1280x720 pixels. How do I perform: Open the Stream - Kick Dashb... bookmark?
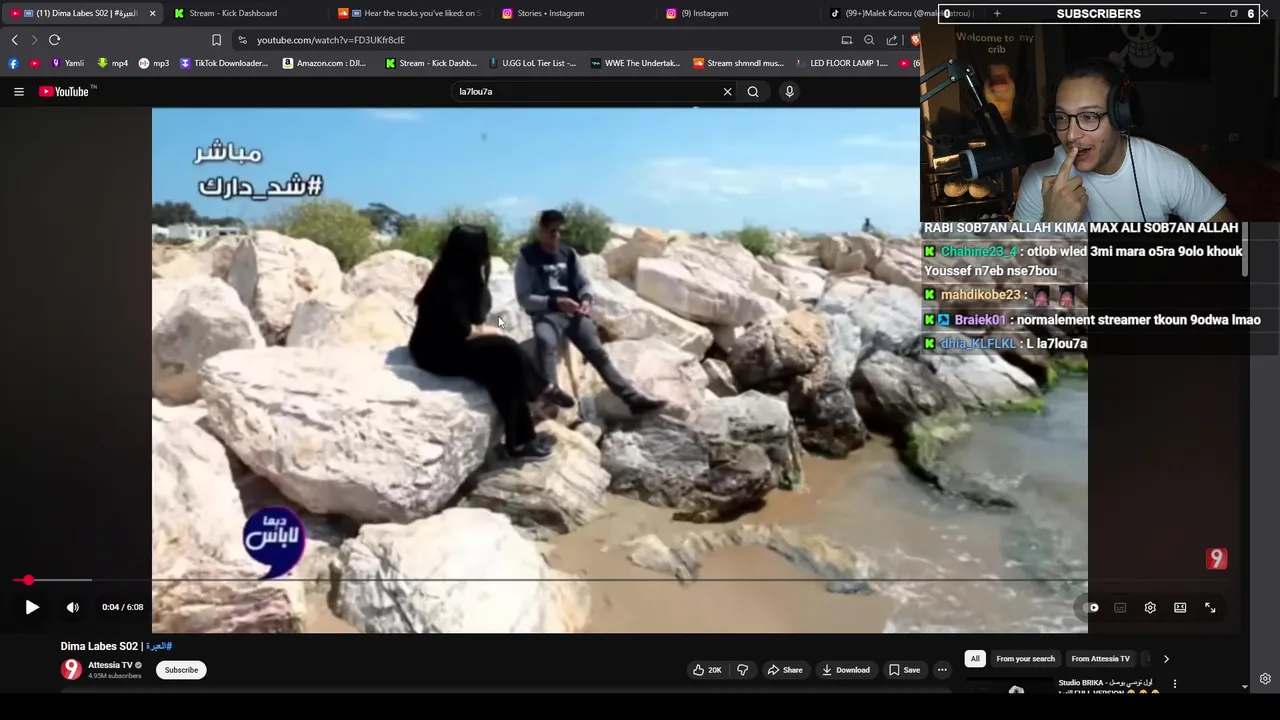coord(431,63)
